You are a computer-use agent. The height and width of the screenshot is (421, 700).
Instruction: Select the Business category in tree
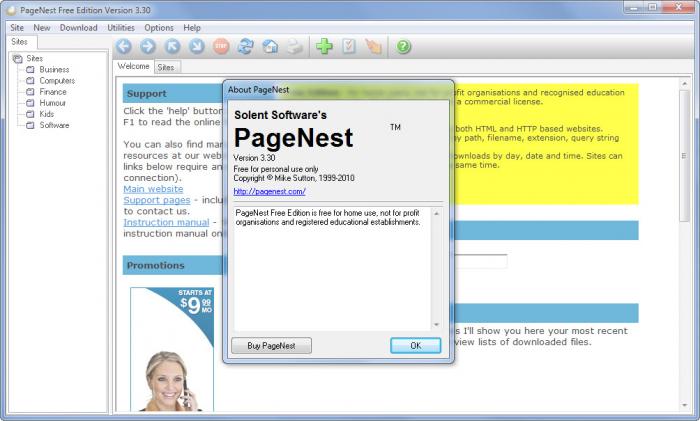(x=54, y=69)
